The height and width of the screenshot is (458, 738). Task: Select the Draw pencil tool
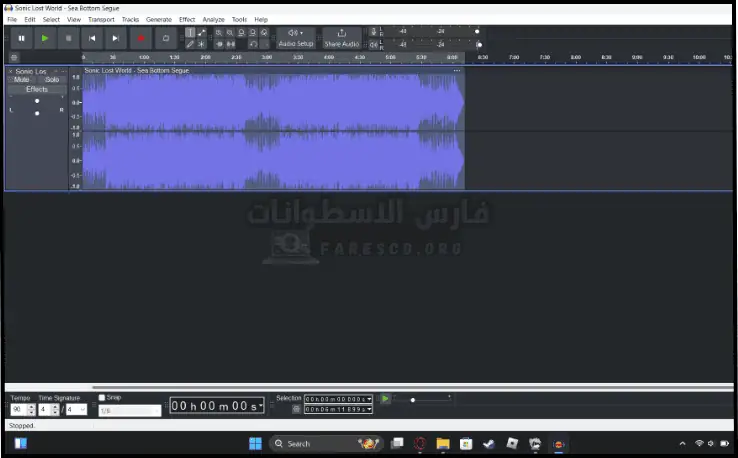[x=190, y=44]
